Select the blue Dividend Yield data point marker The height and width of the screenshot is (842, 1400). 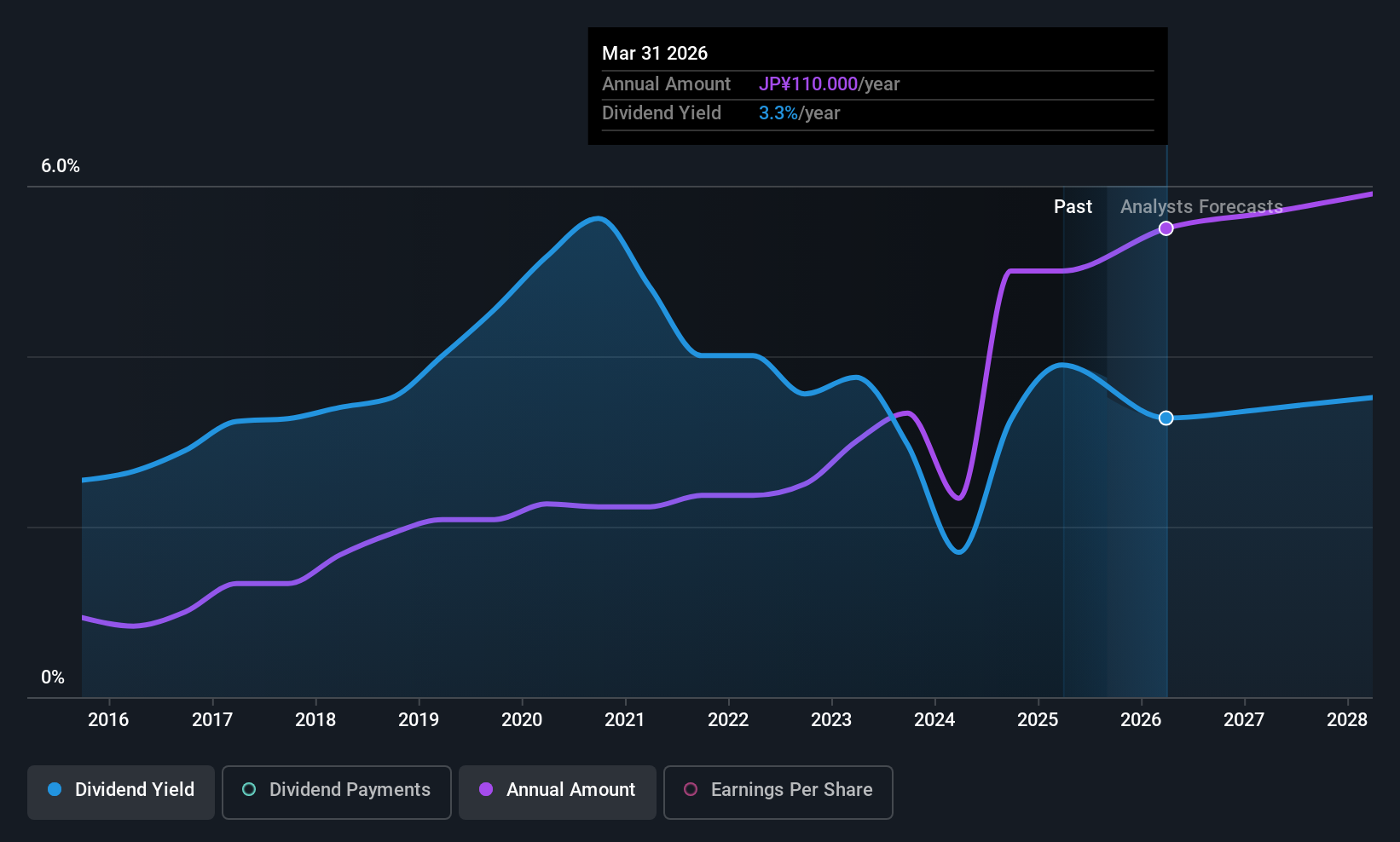click(x=1166, y=418)
